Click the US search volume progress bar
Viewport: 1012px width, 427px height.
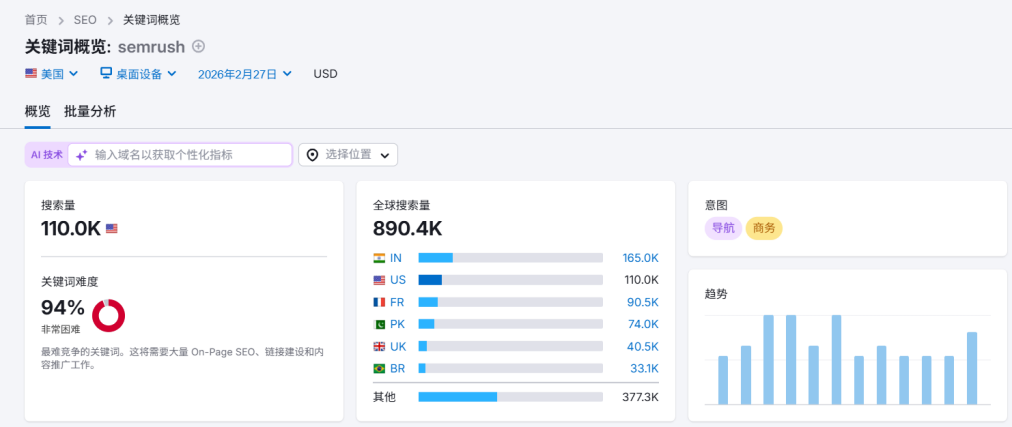point(511,280)
